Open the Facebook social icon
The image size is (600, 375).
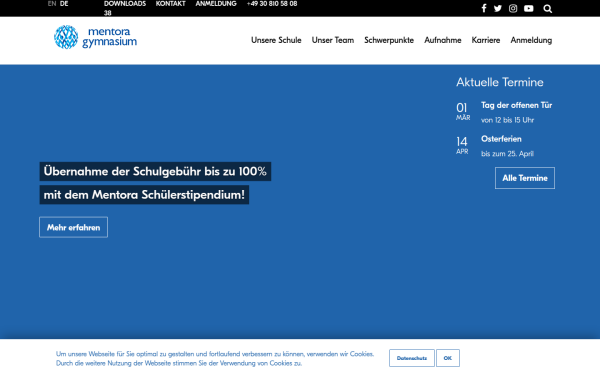tap(484, 8)
